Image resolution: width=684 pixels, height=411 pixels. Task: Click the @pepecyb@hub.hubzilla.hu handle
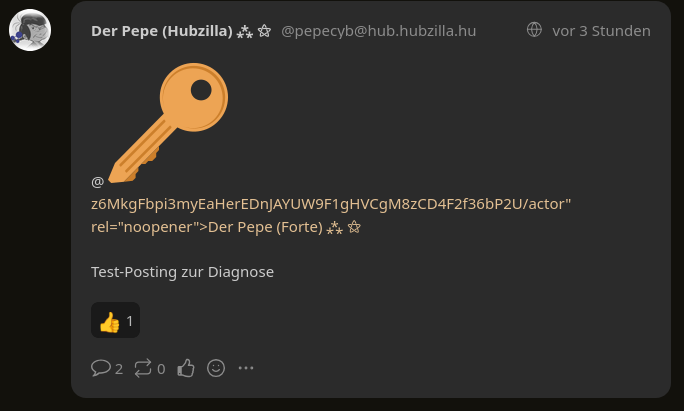coord(378,31)
